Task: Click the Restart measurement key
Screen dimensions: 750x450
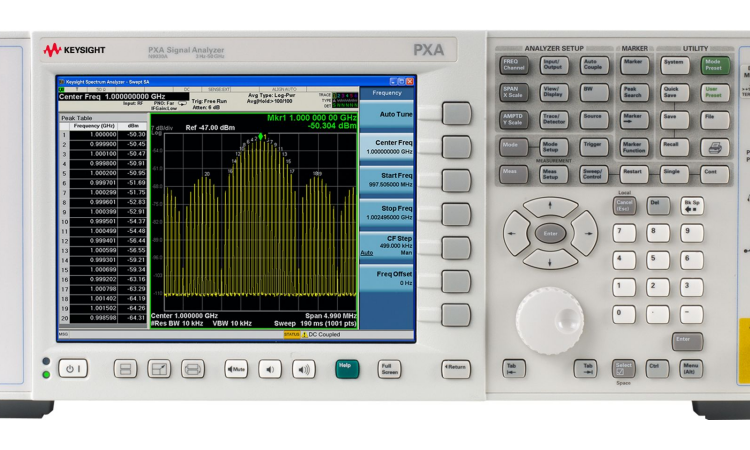Action: pyautogui.click(x=634, y=175)
